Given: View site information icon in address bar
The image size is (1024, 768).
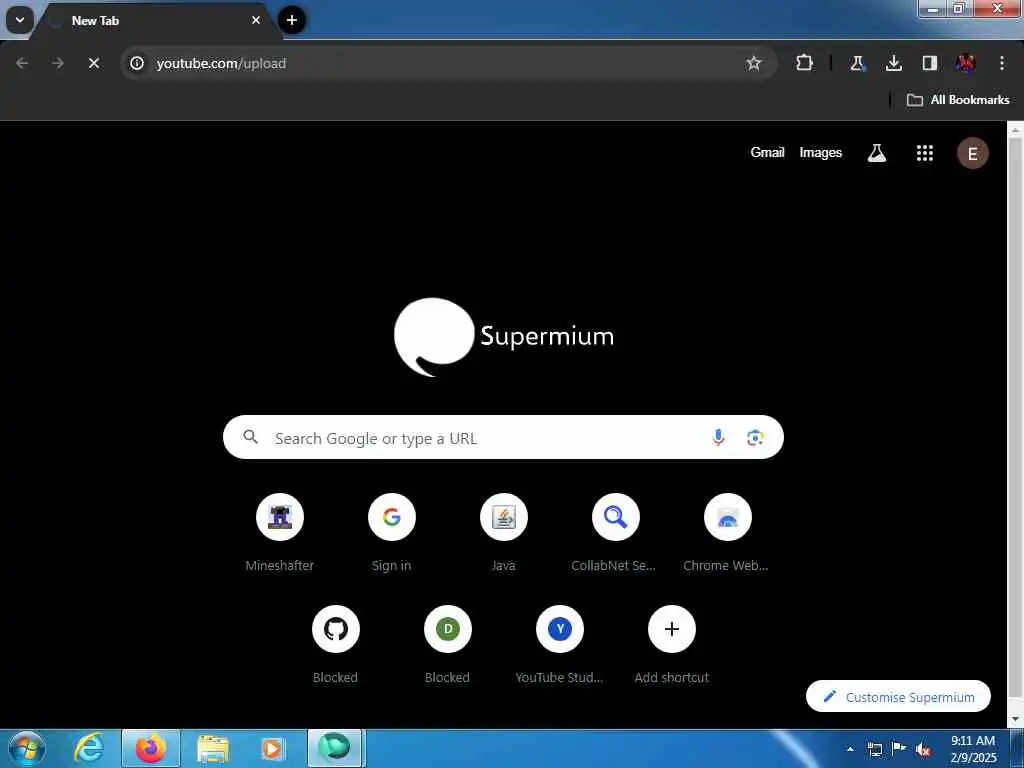Looking at the screenshot, I should 136,63.
